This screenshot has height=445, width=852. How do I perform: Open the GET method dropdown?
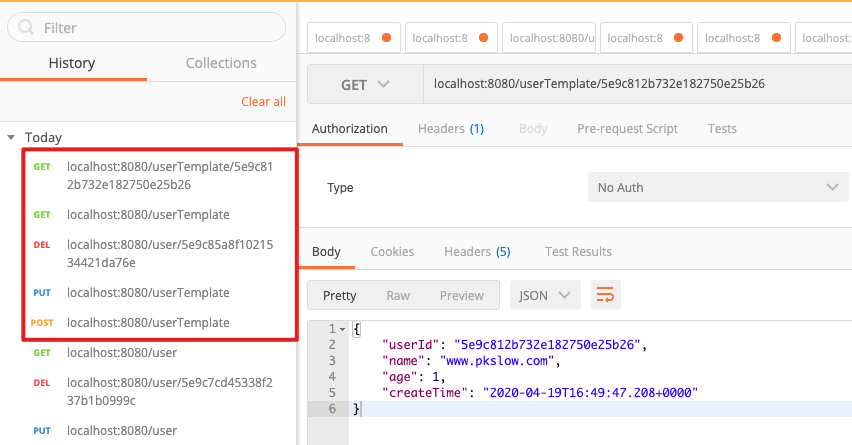click(x=365, y=84)
